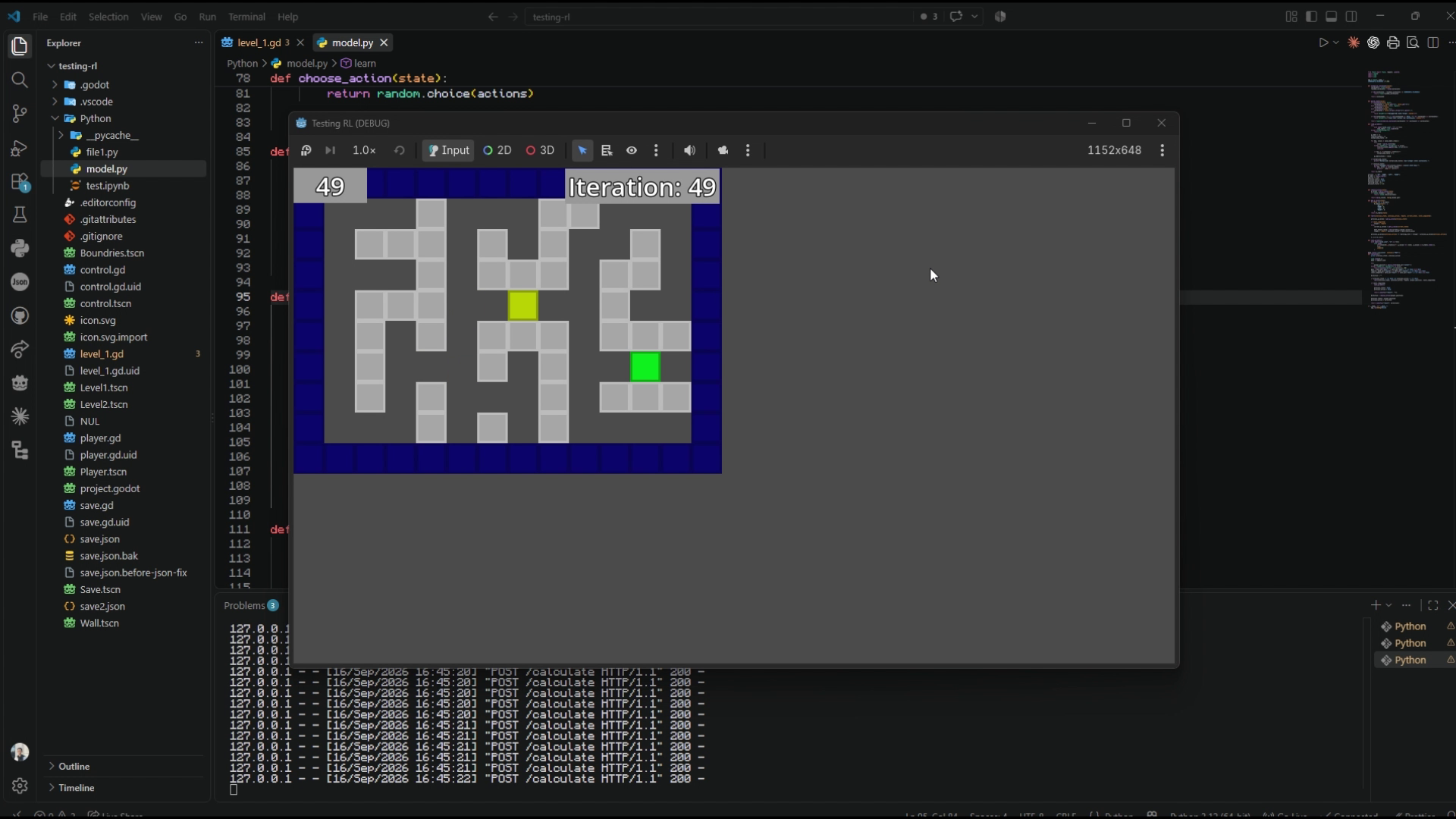Open Extensions view in activity bar
Screen dimensions: 1456x819
[20, 182]
